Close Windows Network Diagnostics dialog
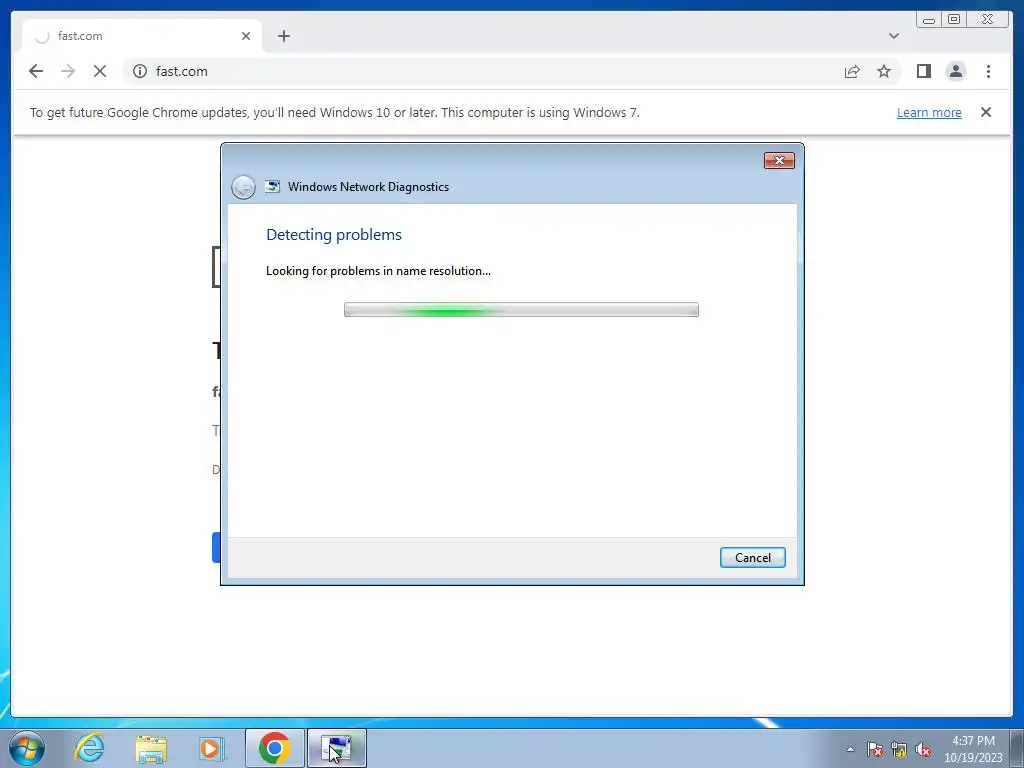The height and width of the screenshot is (768, 1024). 779,161
